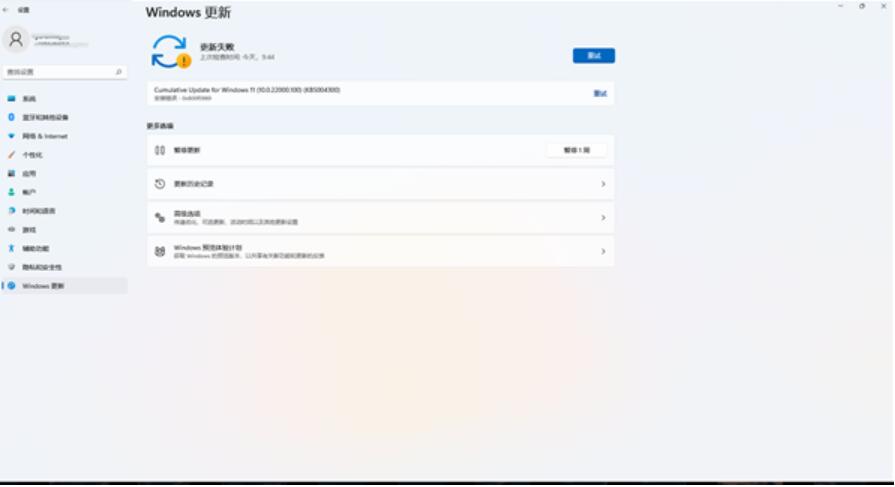Expand 更新历史记录 with its chevron
This screenshot has height=487, width=895.
coord(603,184)
